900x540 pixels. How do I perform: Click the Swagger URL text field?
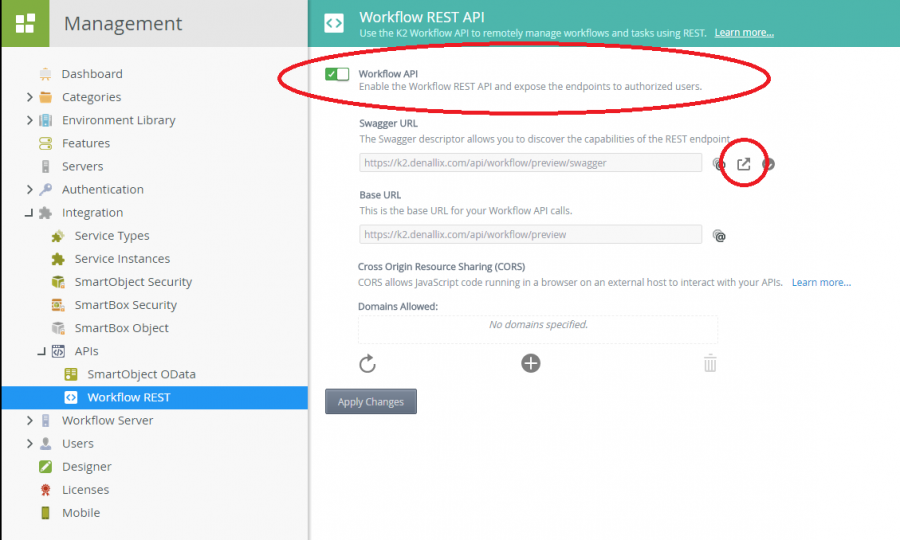530,162
